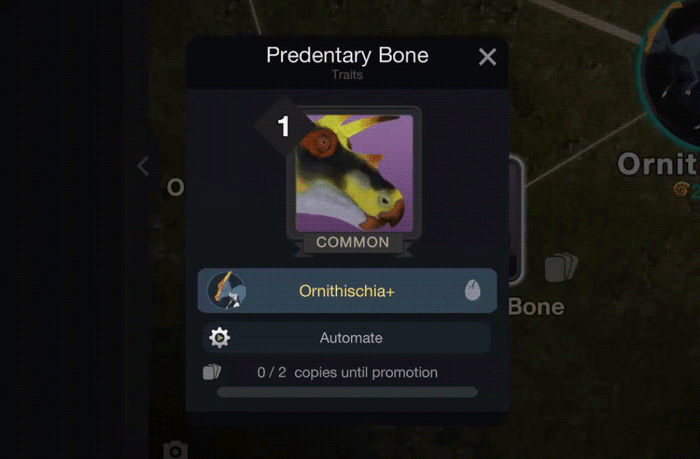The width and height of the screenshot is (700, 459).
Task: Click the Traits subtitle label
Action: click(x=347, y=75)
